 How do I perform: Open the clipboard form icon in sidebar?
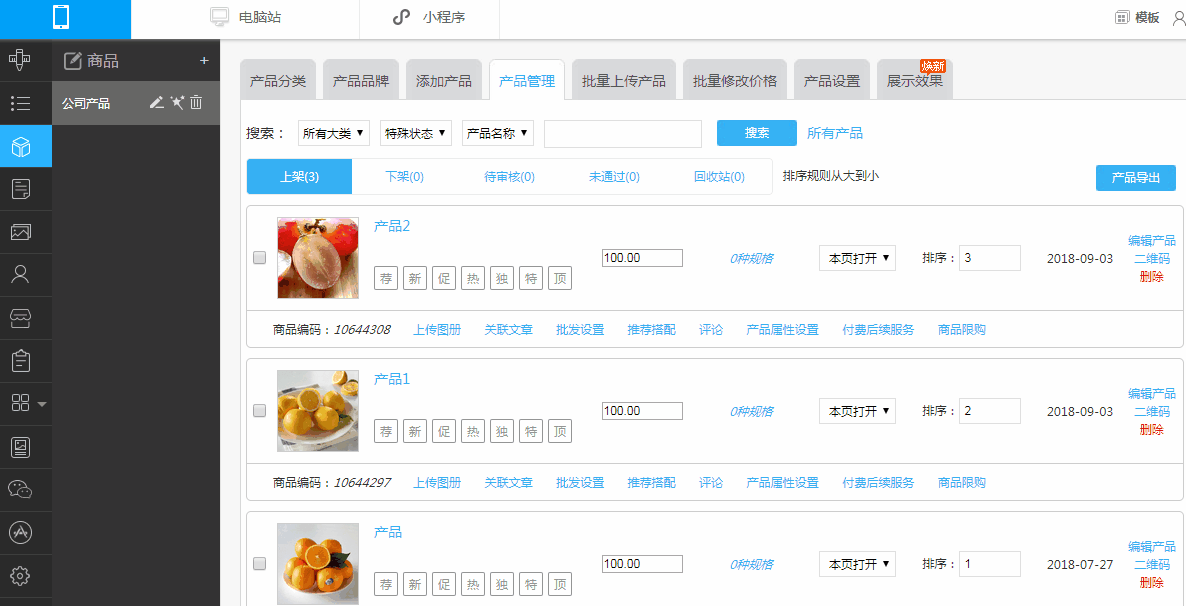(x=21, y=361)
